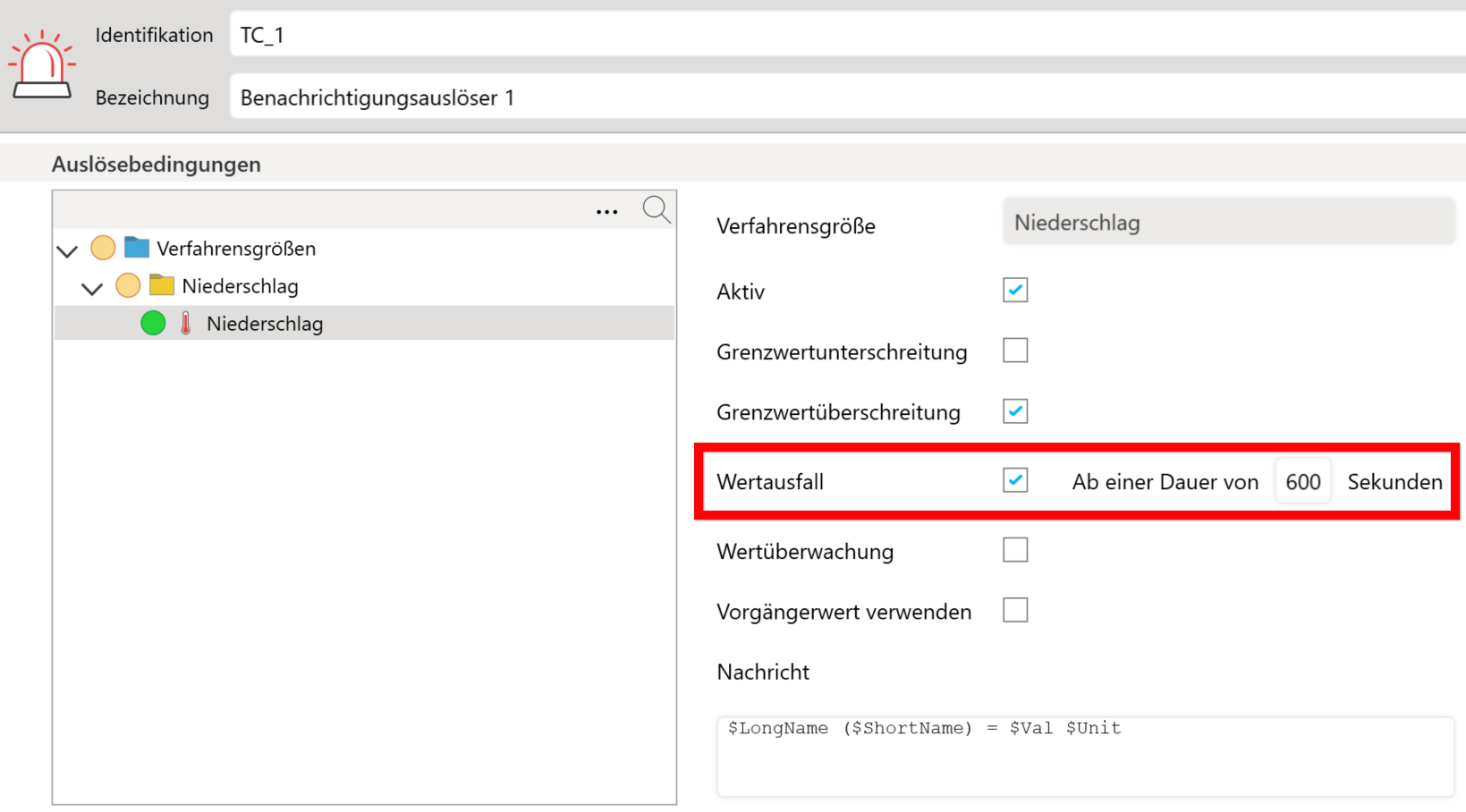Click the Nachricht label
The height and width of the screenshot is (812, 1466).
[763, 672]
